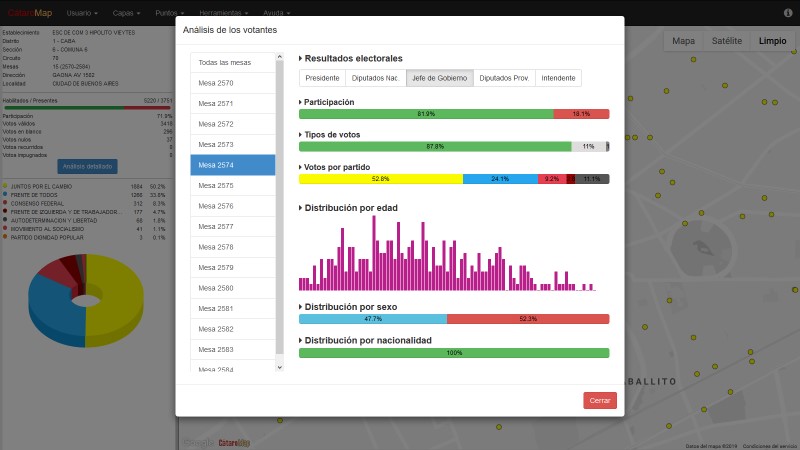The image size is (800, 450).
Task: Select Mesa 2577 in the list
Action: pos(233,226)
